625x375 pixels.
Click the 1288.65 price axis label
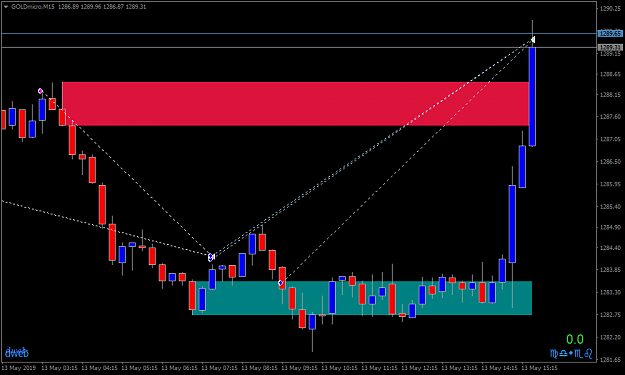click(x=610, y=74)
